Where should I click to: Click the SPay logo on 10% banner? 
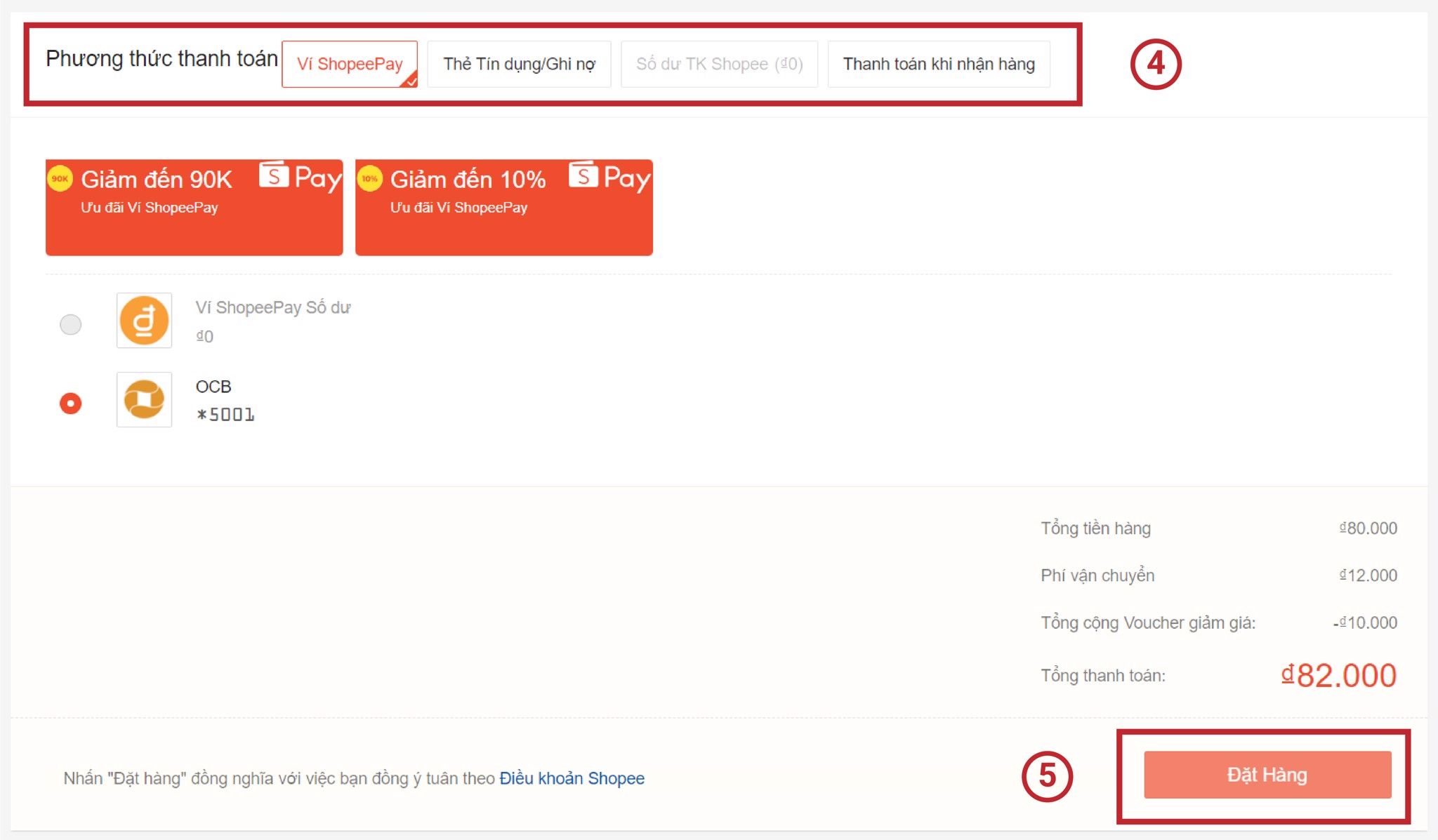click(610, 177)
